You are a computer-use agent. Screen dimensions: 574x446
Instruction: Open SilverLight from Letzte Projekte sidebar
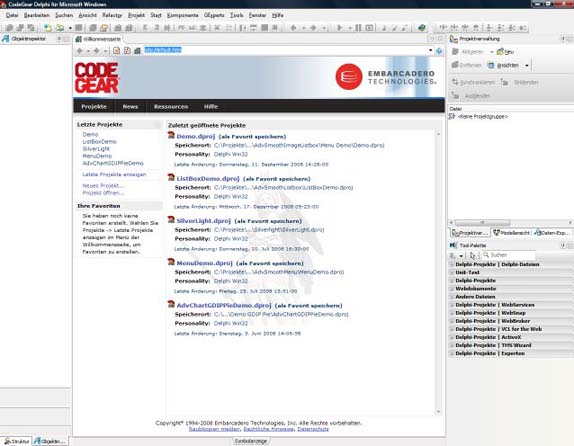click(x=96, y=149)
